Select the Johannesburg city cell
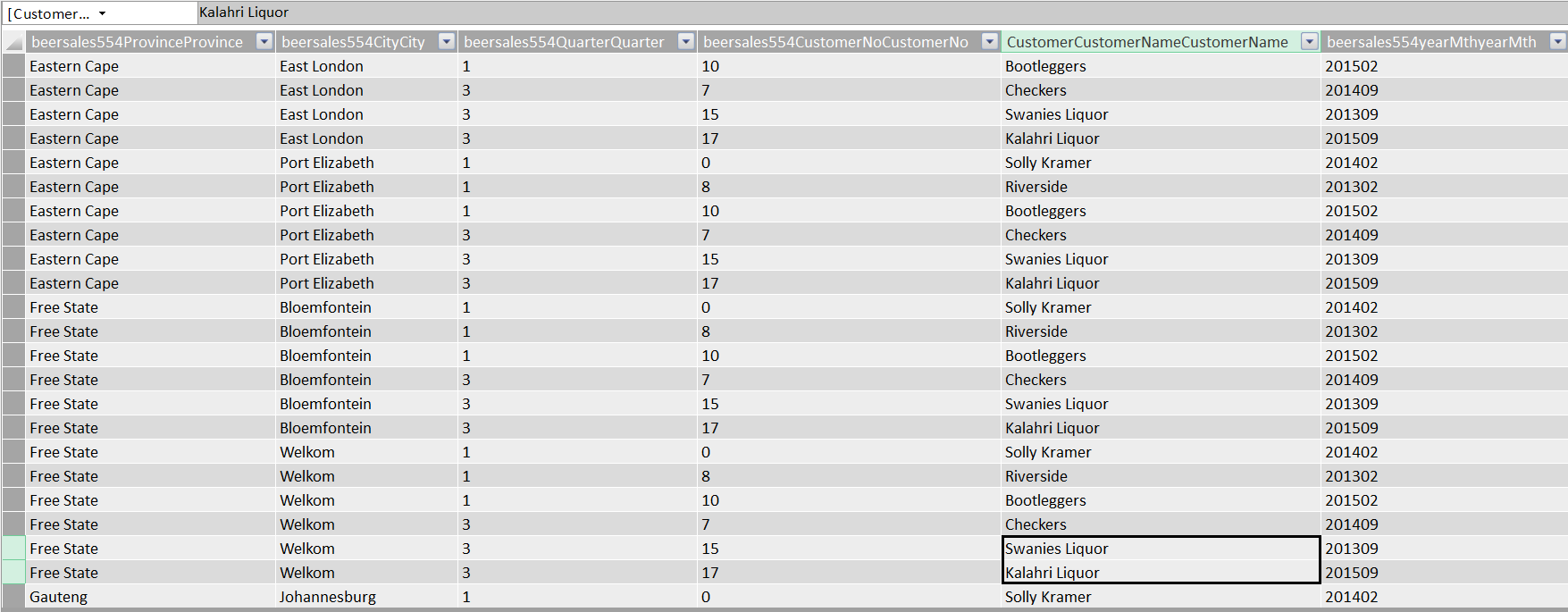Screen dimensions: 1568x612 (366, 597)
